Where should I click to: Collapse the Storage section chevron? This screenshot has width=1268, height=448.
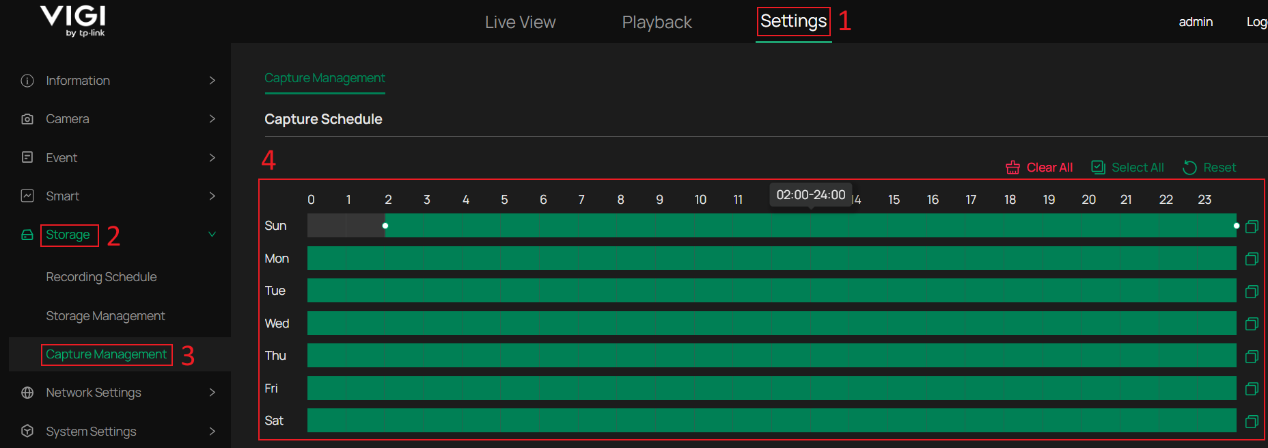[x=212, y=235]
